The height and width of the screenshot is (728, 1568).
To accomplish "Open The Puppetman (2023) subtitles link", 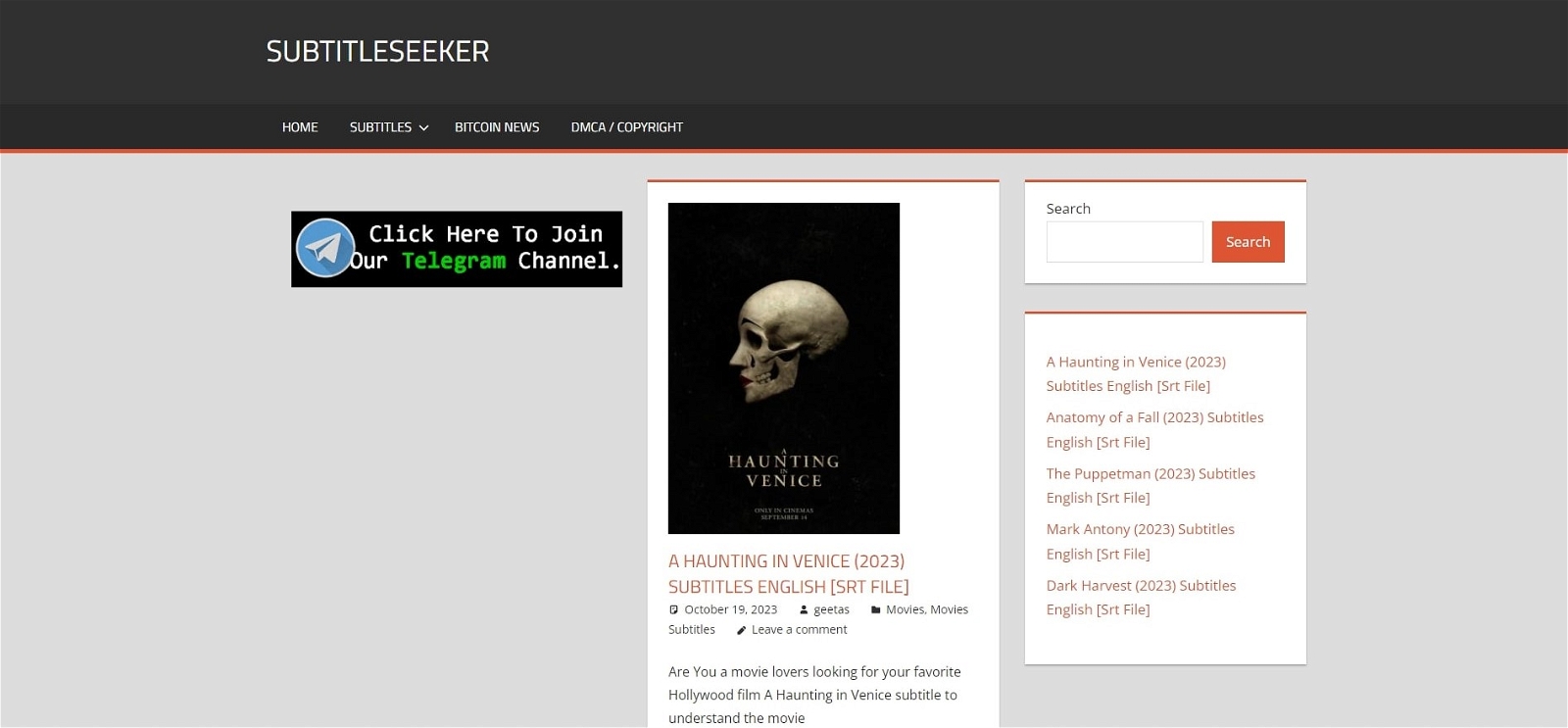I will tap(1150, 485).
